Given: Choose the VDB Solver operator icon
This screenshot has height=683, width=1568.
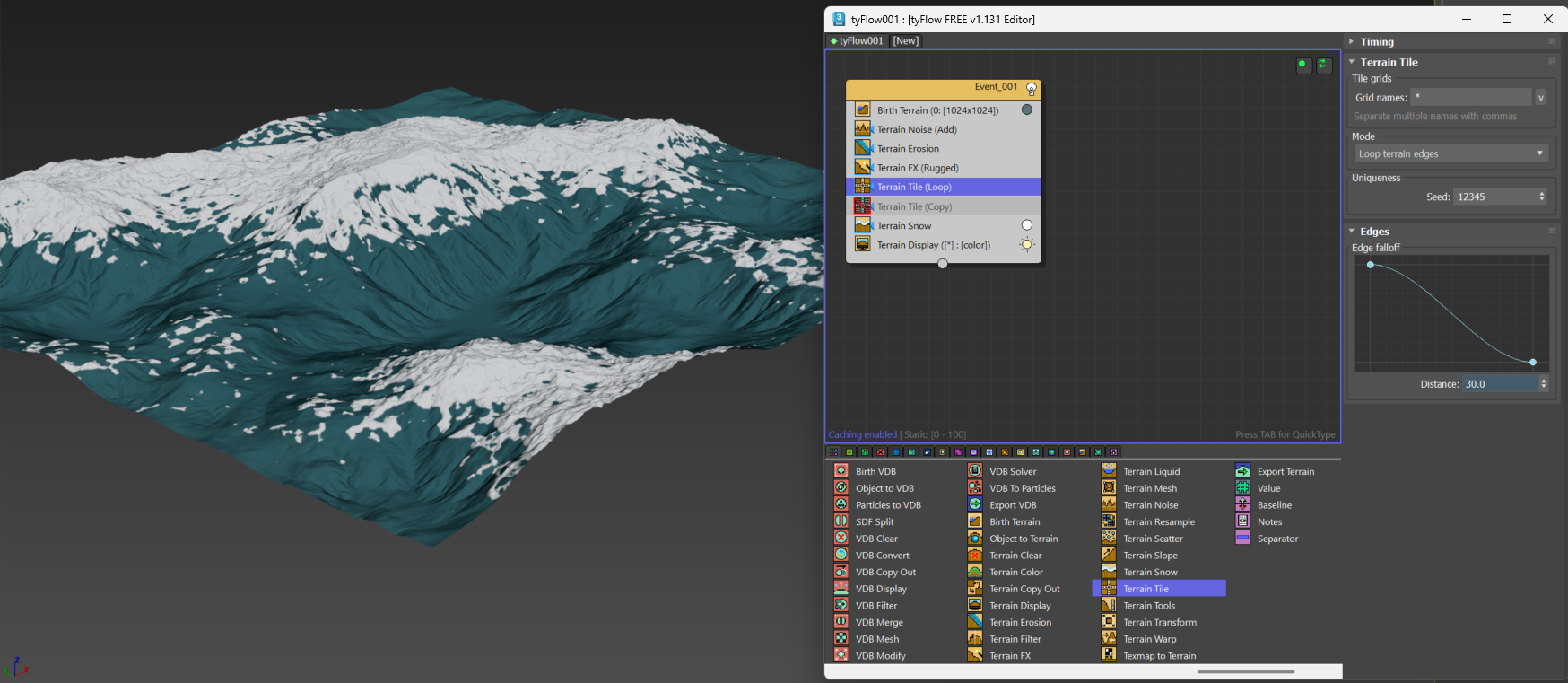Looking at the screenshot, I should pyautogui.click(x=975, y=471).
